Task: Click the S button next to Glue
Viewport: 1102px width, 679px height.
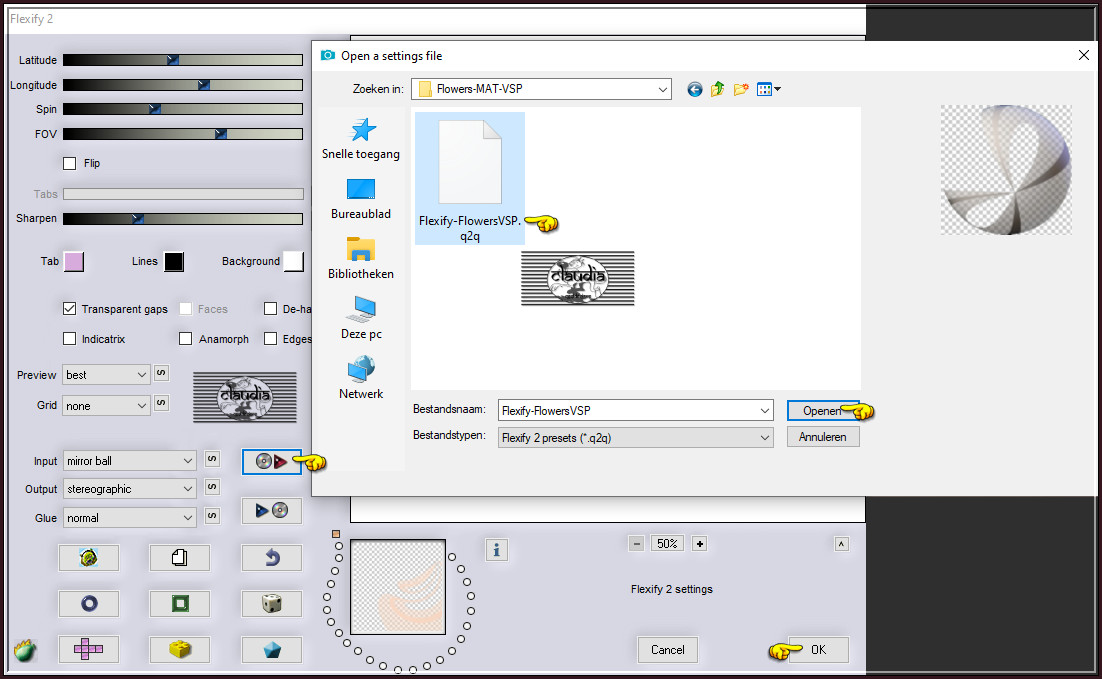Action: coord(212,516)
